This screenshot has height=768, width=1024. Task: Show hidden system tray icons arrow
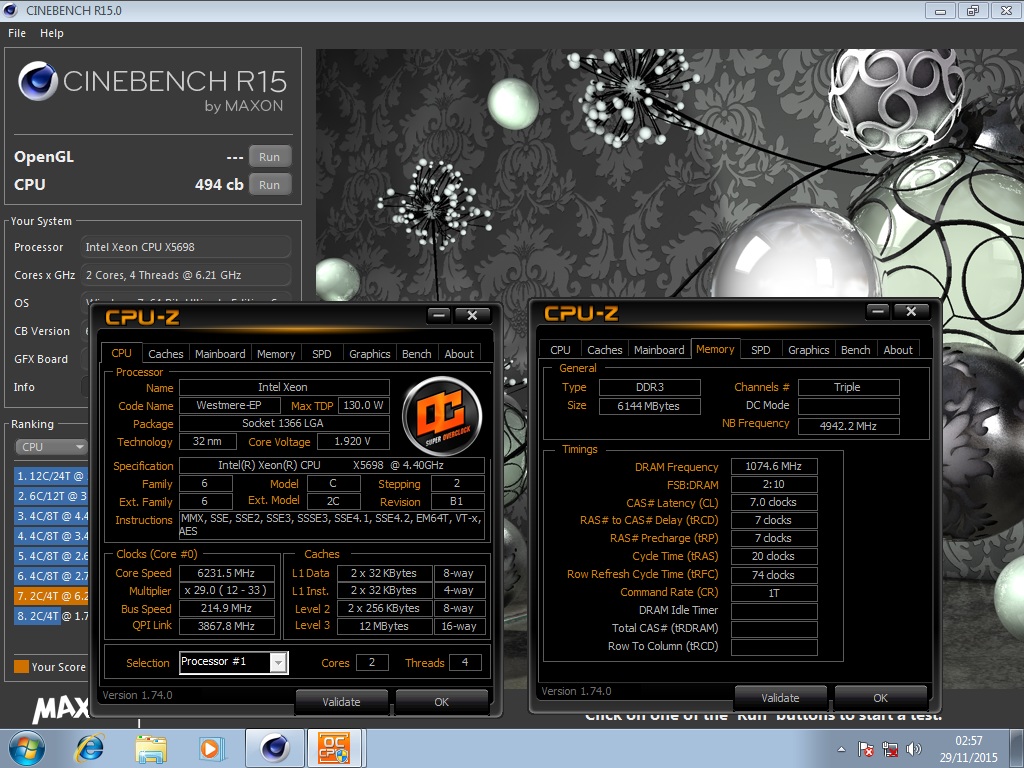pyautogui.click(x=841, y=749)
